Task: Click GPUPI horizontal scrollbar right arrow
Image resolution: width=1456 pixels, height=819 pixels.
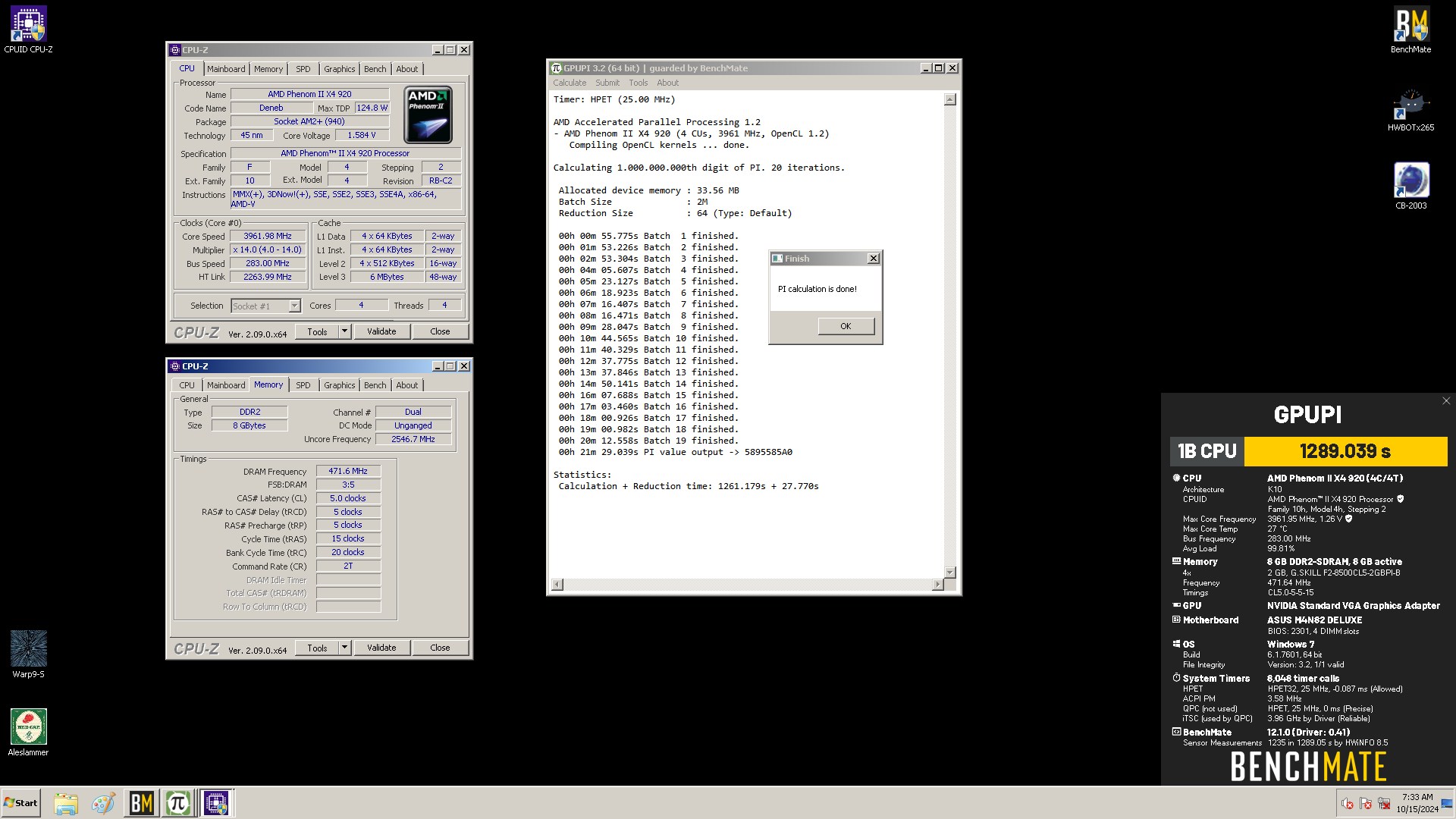Action: coord(938,585)
